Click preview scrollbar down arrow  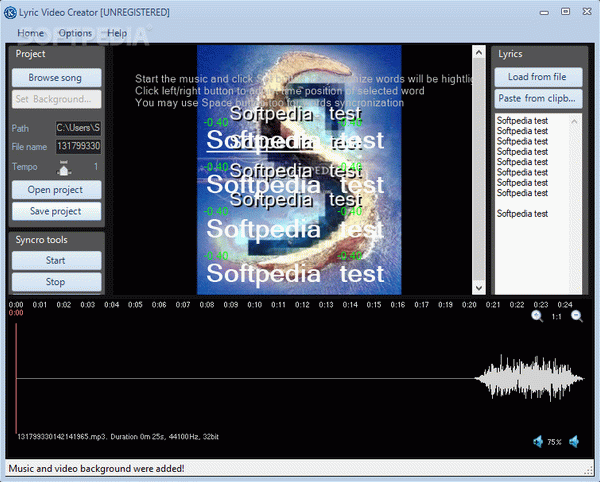pyautogui.click(x=479, y=288)
